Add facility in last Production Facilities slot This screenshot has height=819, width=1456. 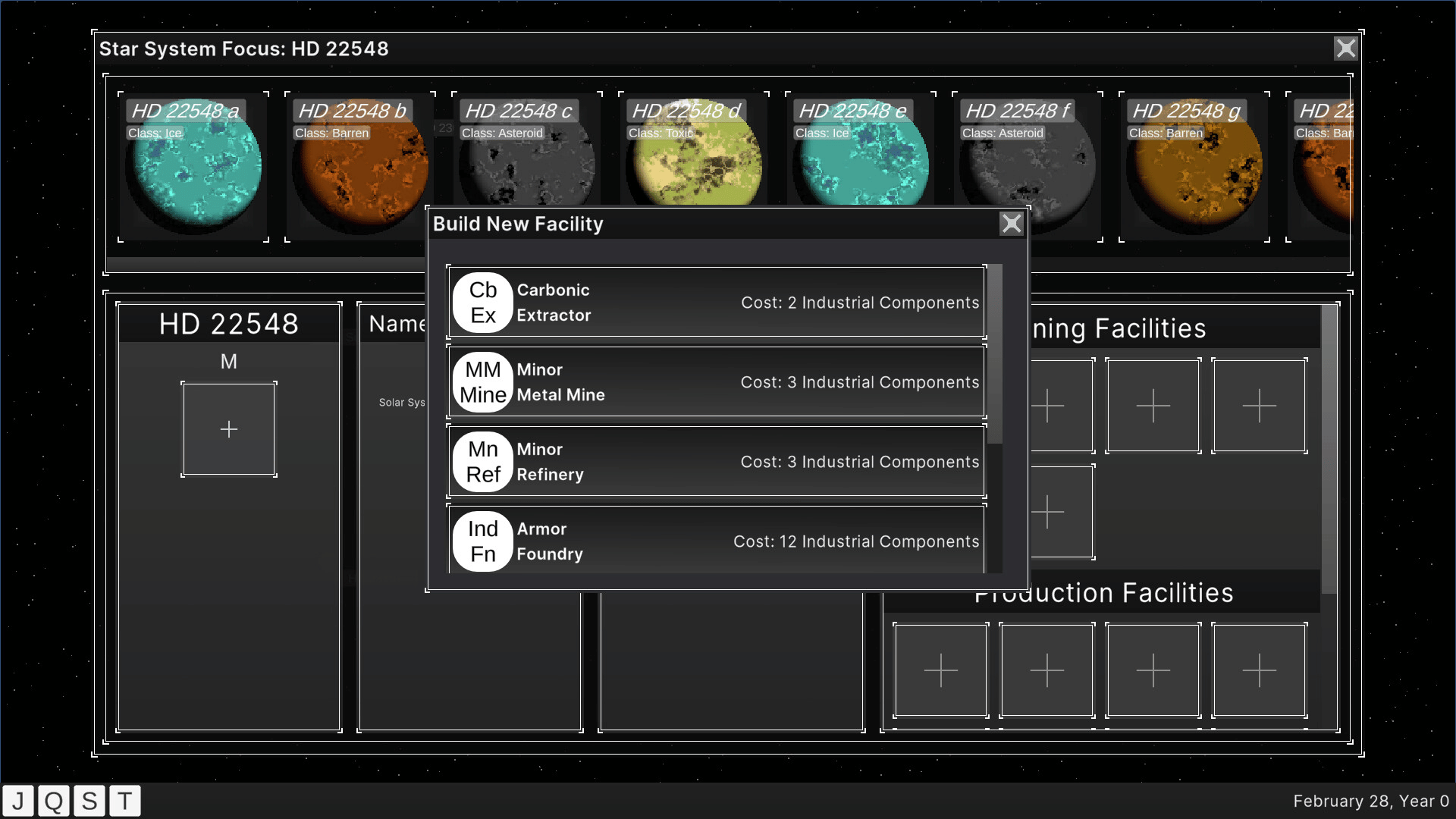pyautogui.click(x=1259, y=670)
